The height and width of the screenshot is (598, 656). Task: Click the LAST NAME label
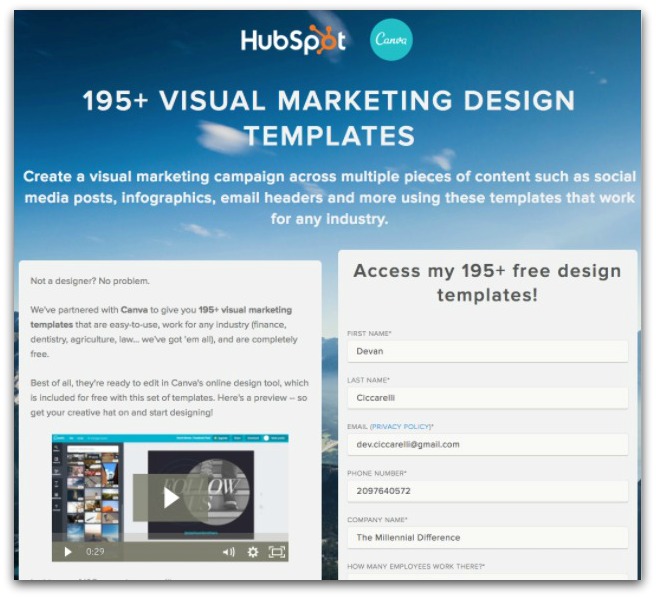click(368, 380)
